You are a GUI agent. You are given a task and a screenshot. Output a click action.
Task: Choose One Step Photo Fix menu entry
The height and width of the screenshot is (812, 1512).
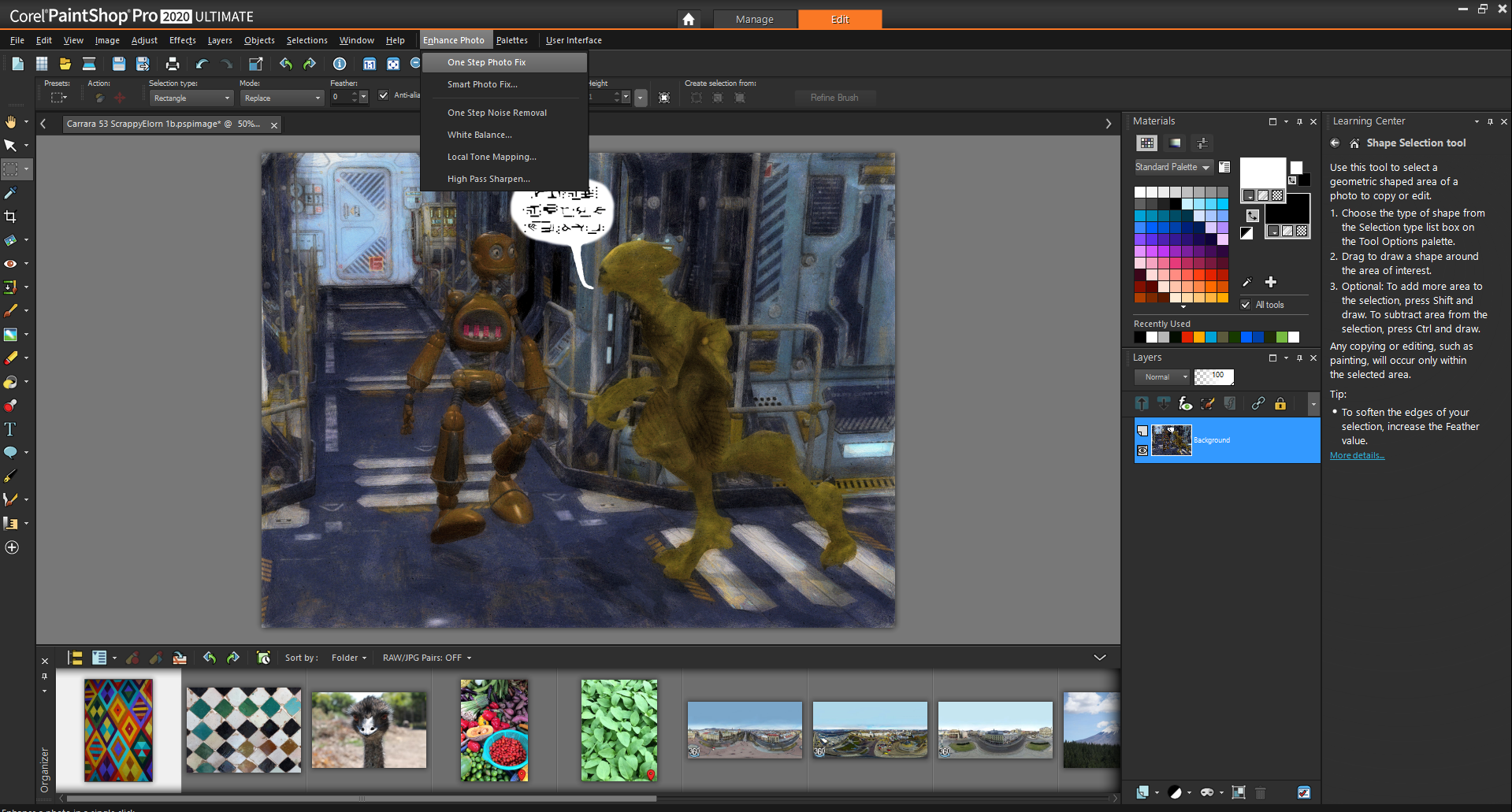pos(486,62)
